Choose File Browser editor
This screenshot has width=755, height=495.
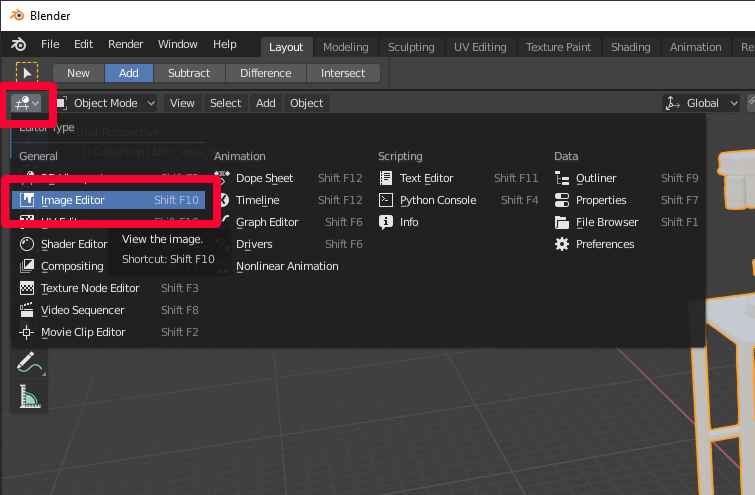[626, 222]
